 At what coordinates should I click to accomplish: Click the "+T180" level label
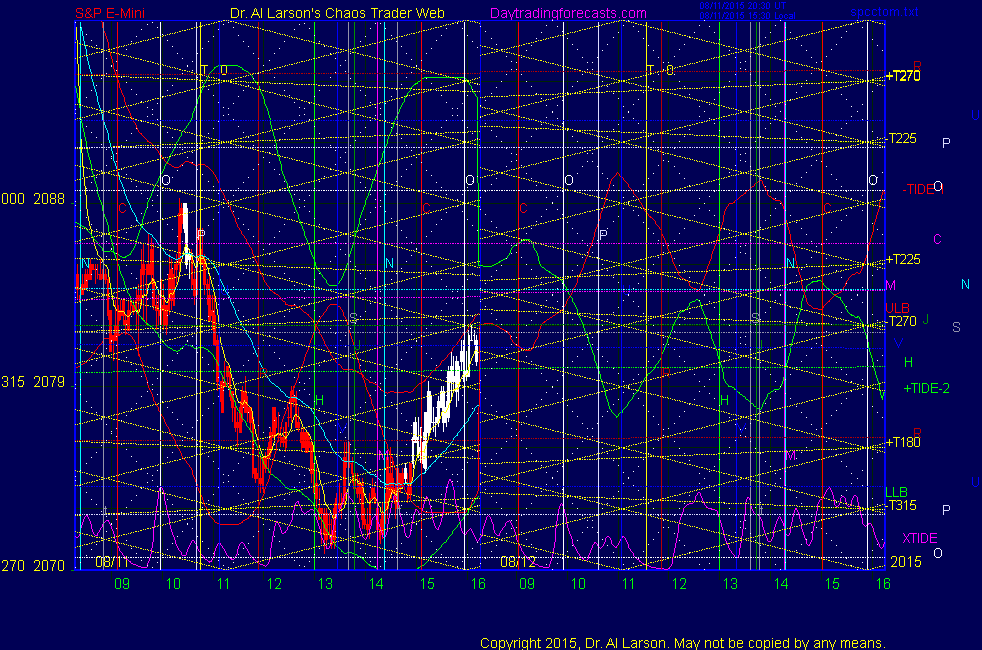click(x=903, y=442)
